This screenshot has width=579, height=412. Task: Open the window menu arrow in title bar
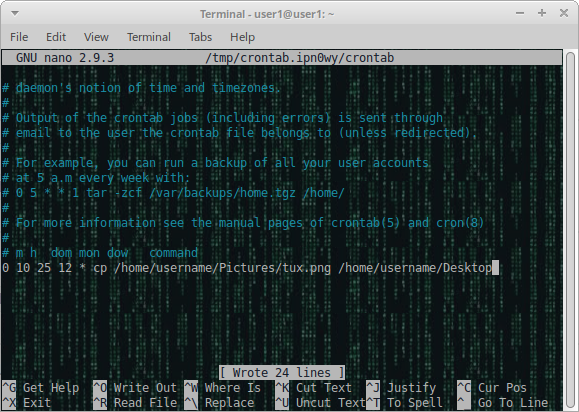15,14
